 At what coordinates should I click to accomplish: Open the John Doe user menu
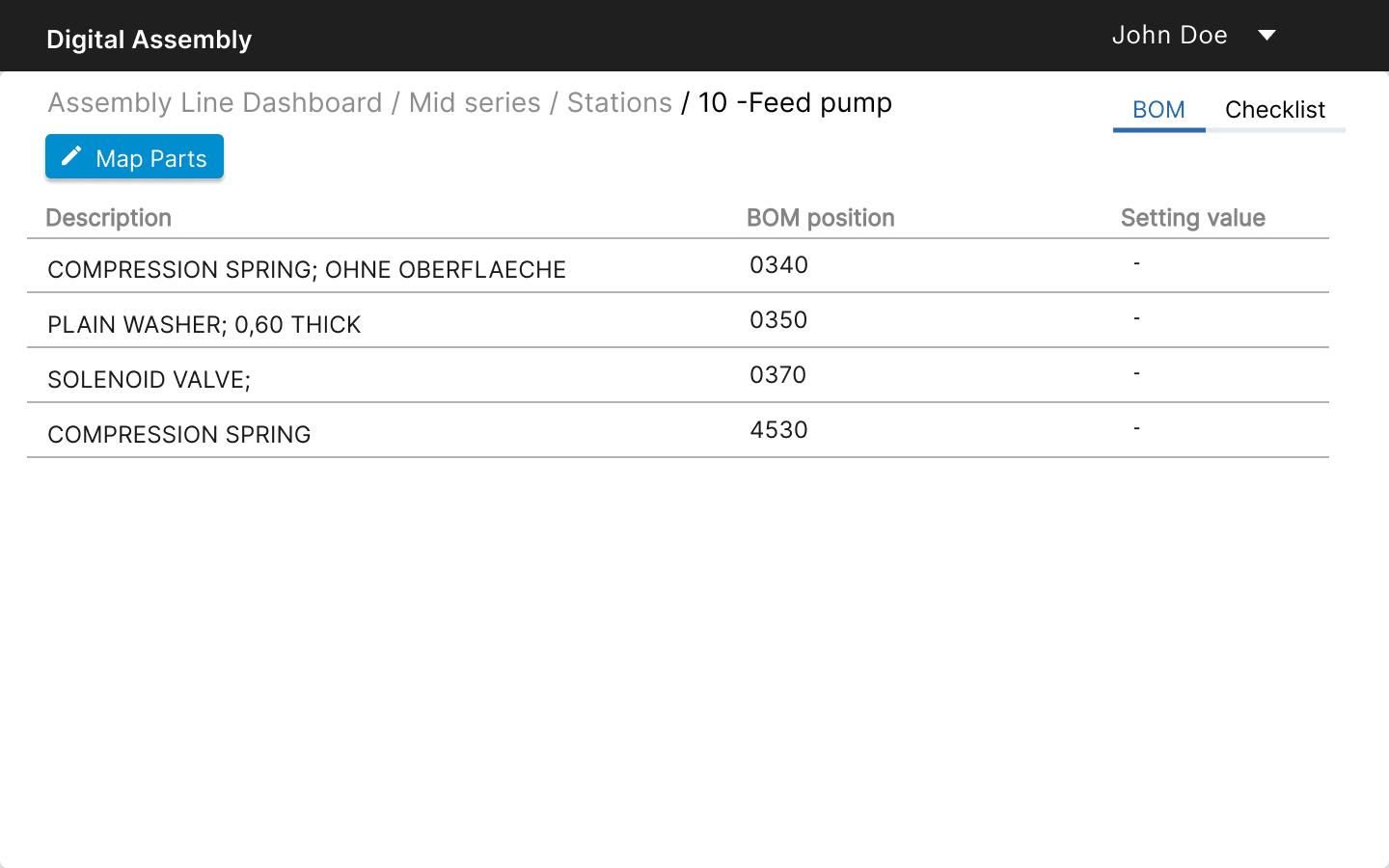pos(1170,35)
